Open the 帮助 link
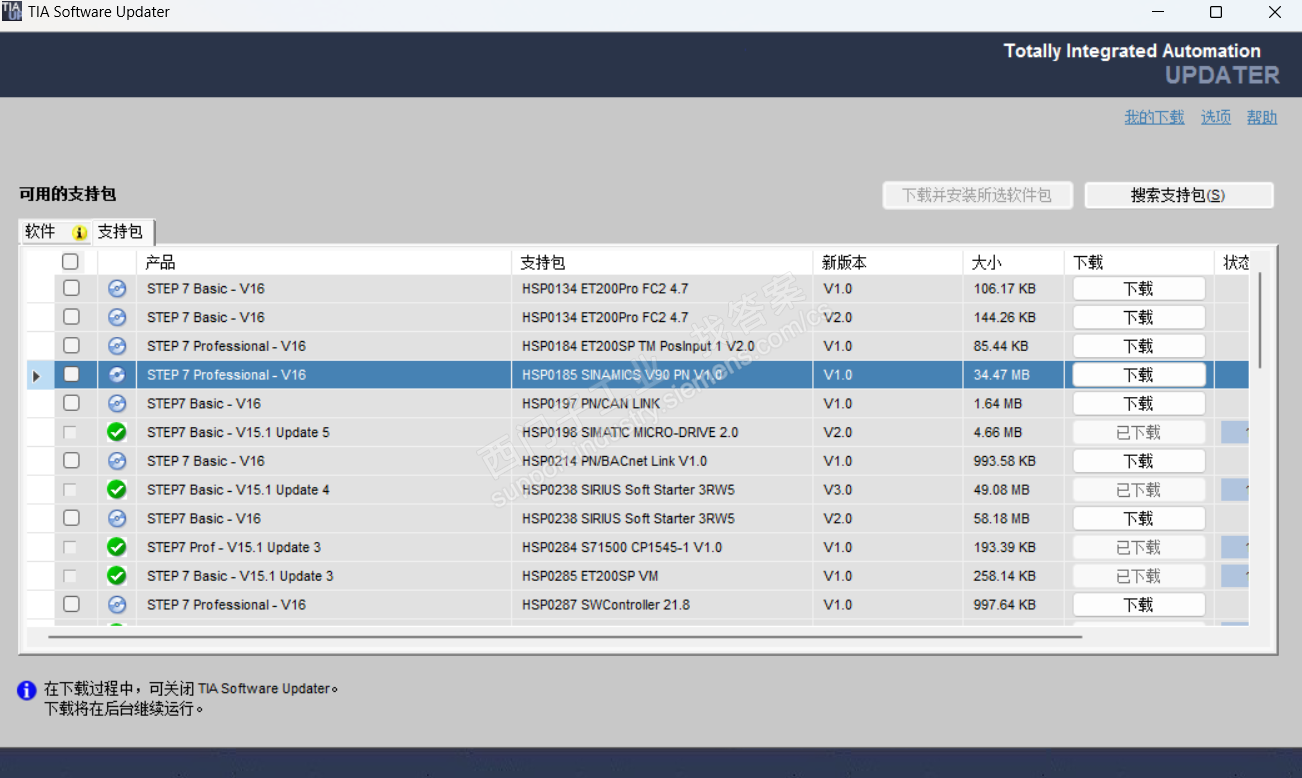Viewport: 1302px width, 778px height. (x=1262, y=117)
